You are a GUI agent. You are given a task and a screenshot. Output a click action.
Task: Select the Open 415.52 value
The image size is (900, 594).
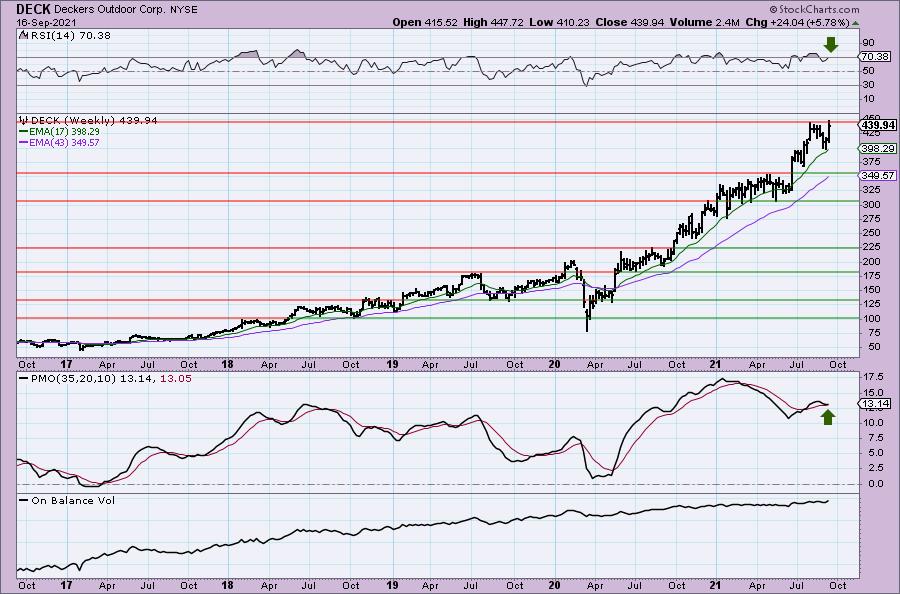click(425, 22)
